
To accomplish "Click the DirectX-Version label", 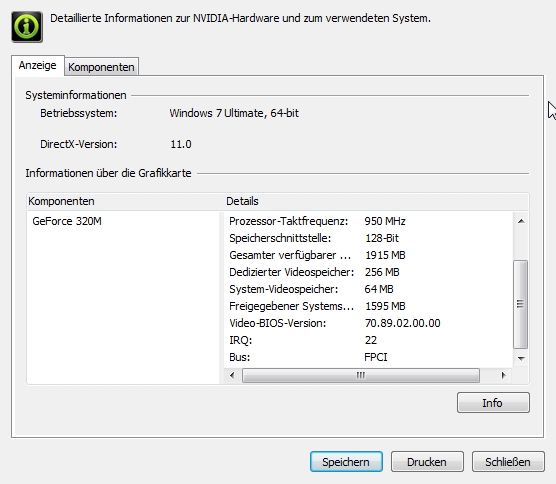I will click(79, 144).
